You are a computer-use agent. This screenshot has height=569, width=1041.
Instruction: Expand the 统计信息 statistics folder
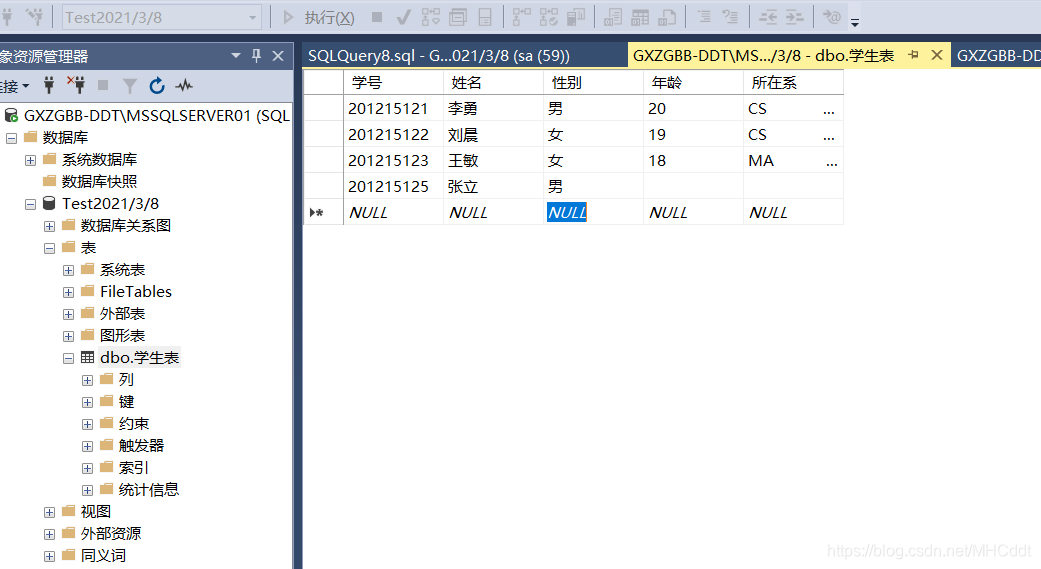click(88, 490)
